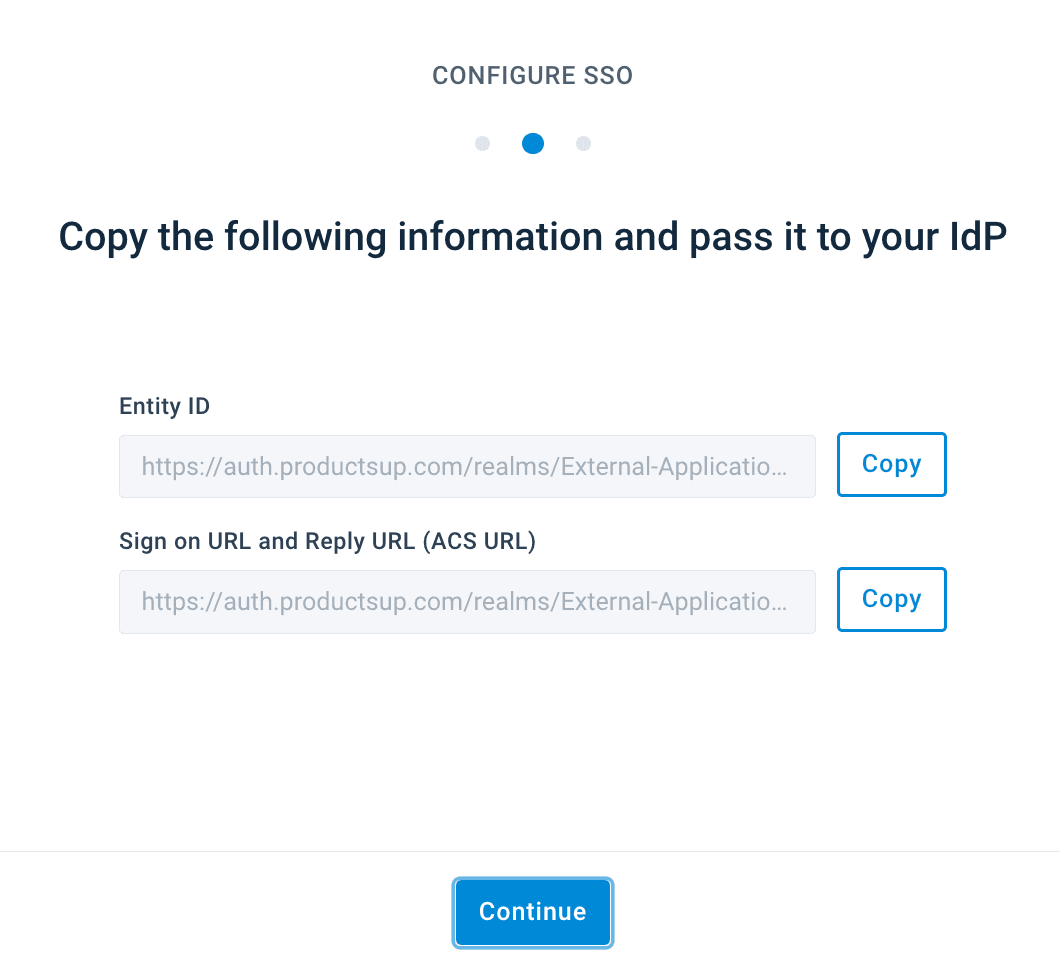Click the CONFIGURE SSO heading
This screenshot has height=966, width=1060.
point(532,75)
